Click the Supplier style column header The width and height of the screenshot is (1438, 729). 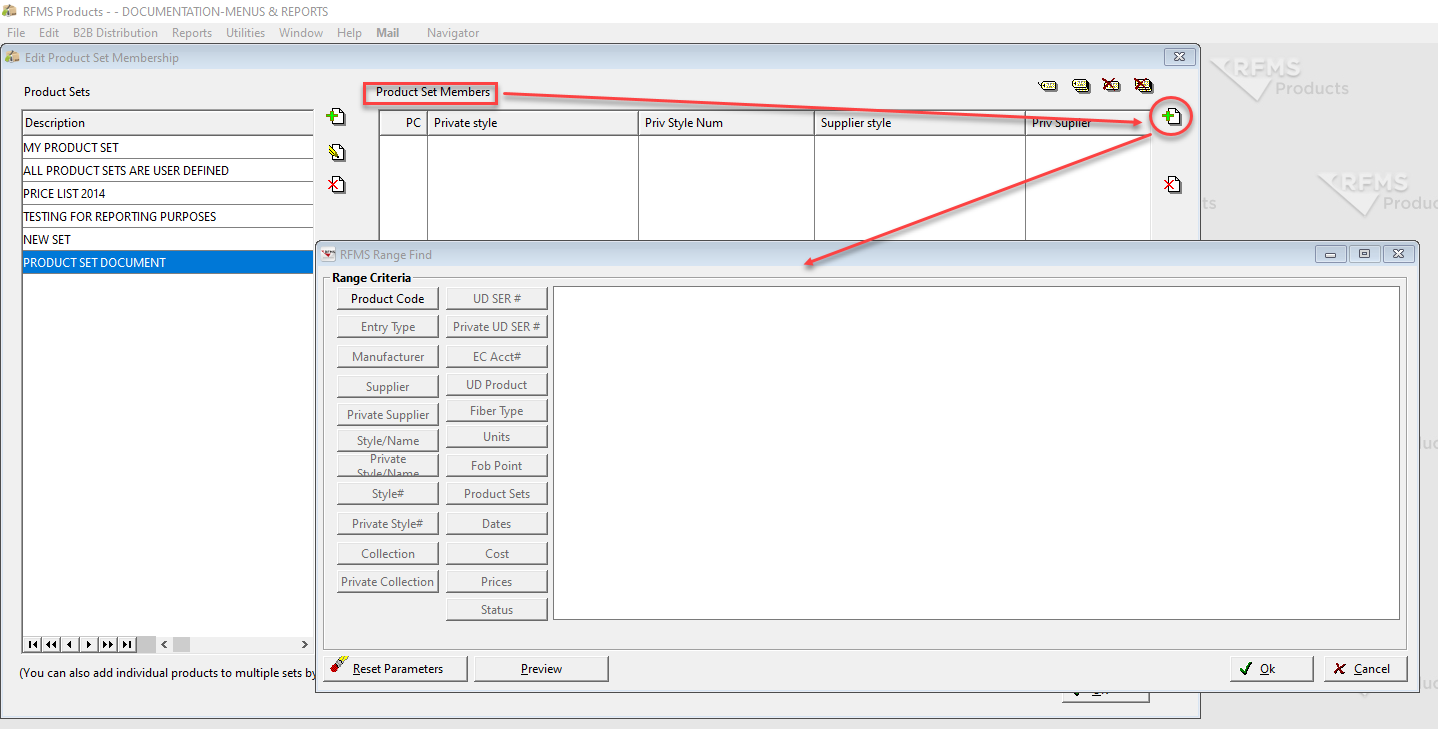pos(920,123)
